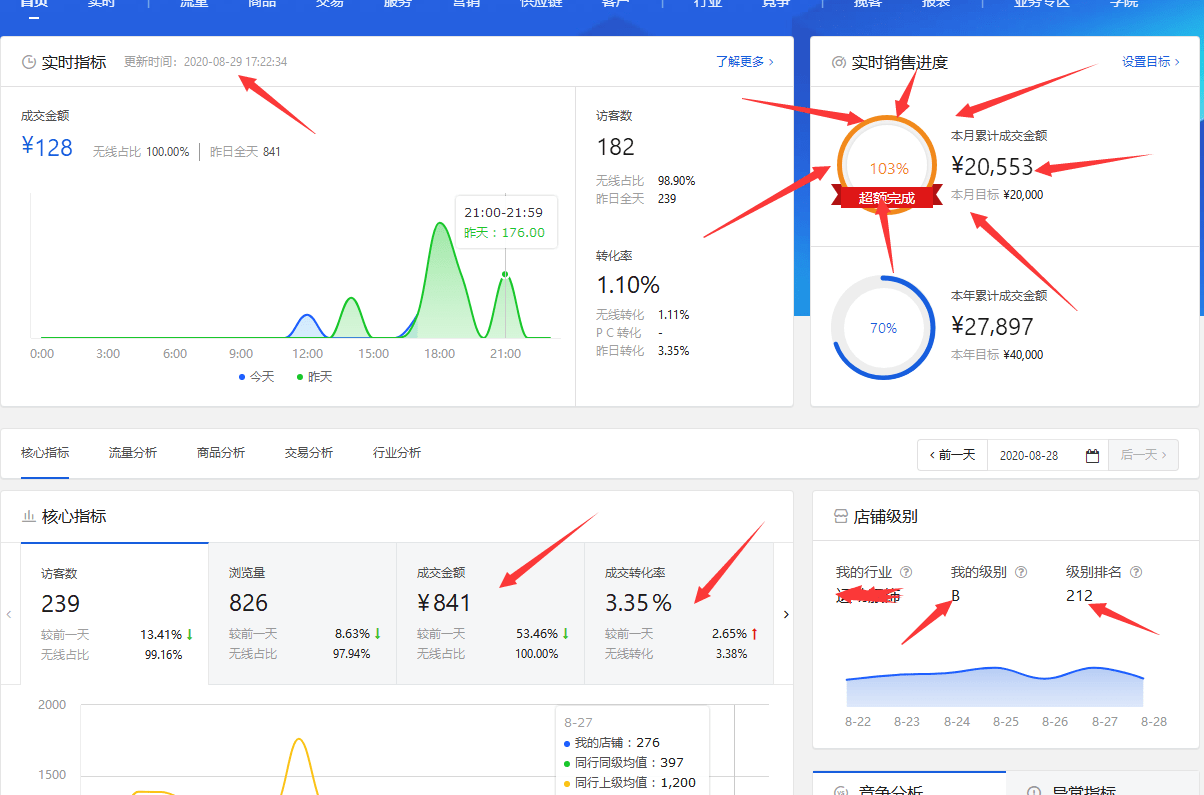Toggle the 昨天 legend series in chart
The height and width of the screenshot is (795, 1204).
click(314, 376)
